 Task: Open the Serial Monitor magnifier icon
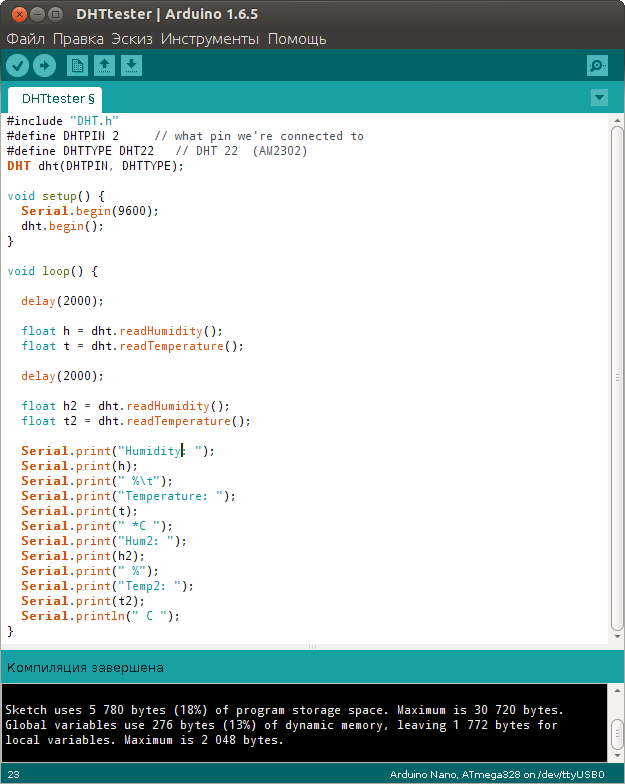[597, 66]
